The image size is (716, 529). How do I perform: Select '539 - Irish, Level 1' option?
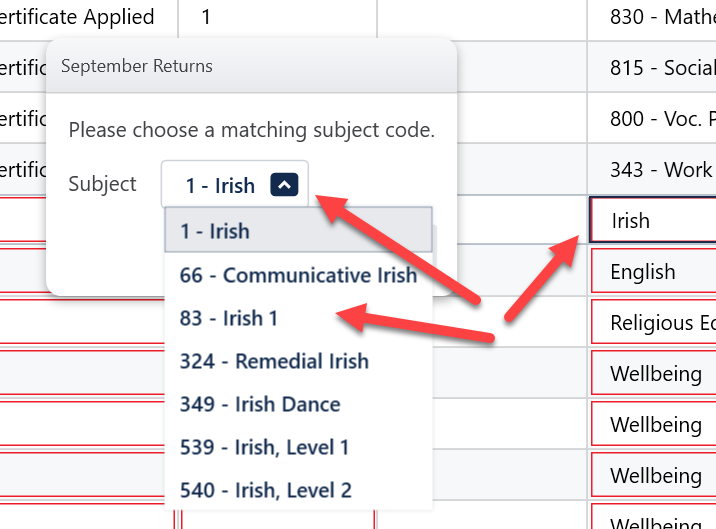pos(264,447)
